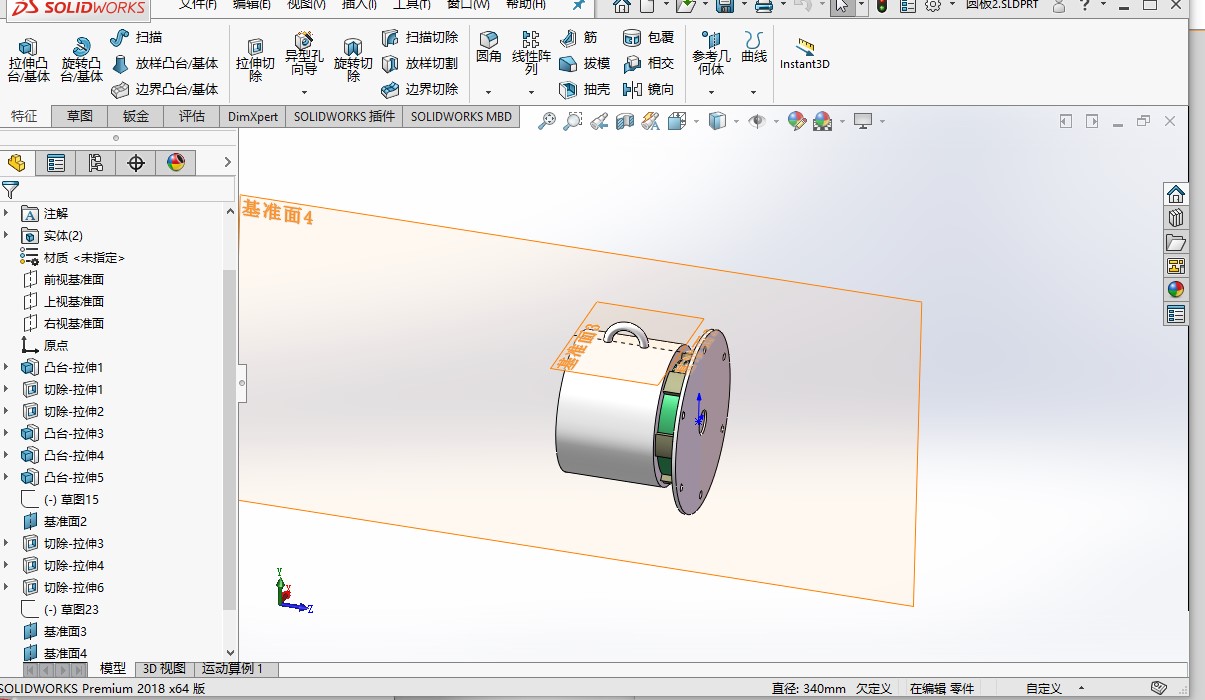Image resolution: width=1205 pixels, height=700 pixels.
Task: Select the (-) 草图15 sketch in tree
Action: [x=60, y=499]
